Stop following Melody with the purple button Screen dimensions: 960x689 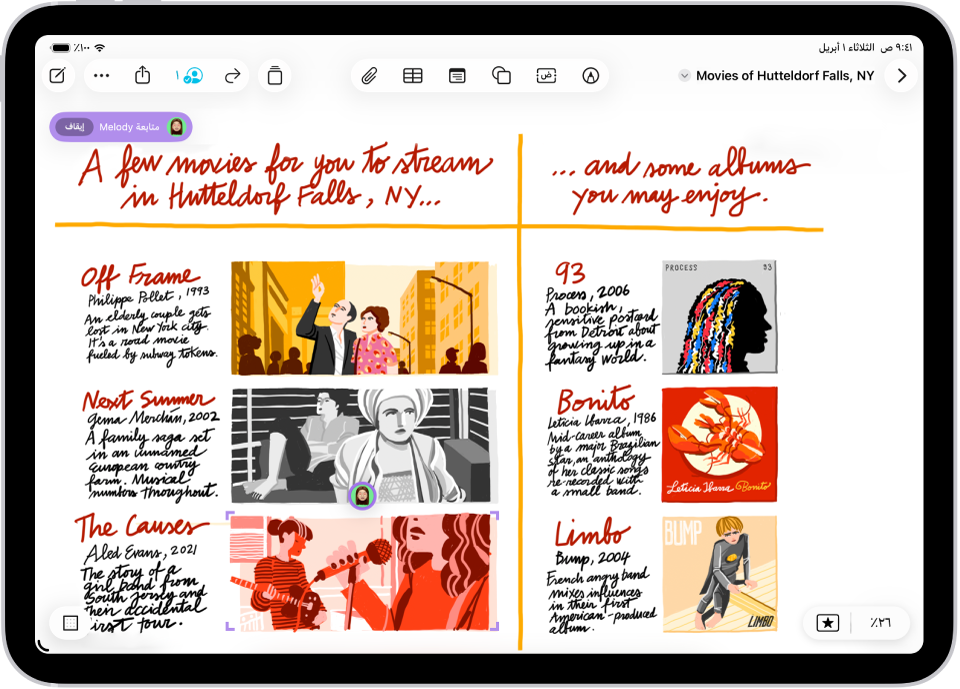(x=75, y=127)
